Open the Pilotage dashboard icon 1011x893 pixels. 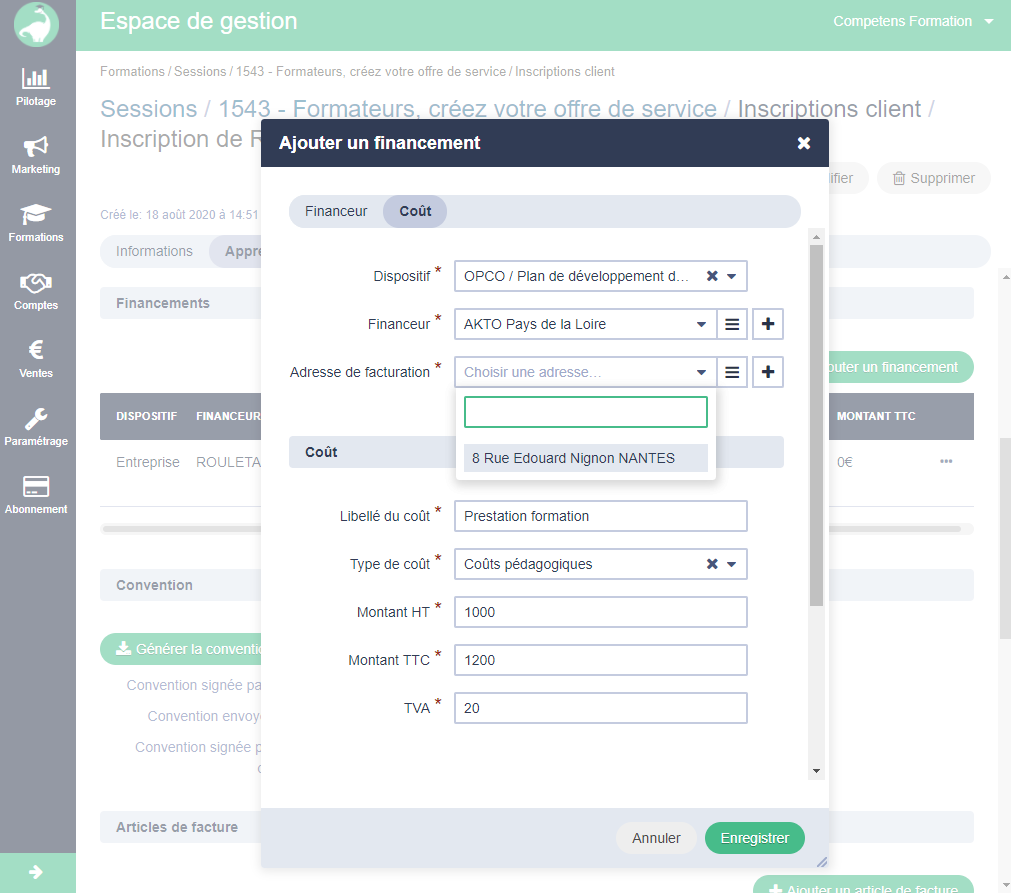(36, 86)
